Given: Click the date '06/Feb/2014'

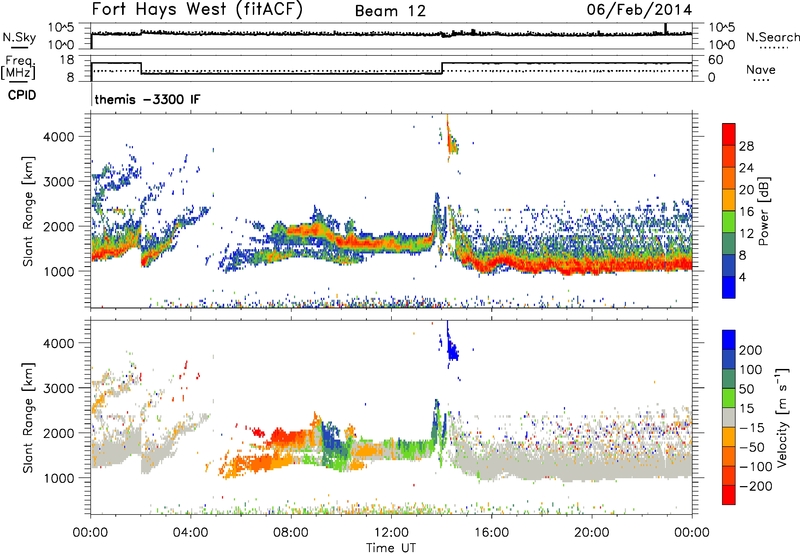Looking at the screenshot, I should tap(639, 10).
